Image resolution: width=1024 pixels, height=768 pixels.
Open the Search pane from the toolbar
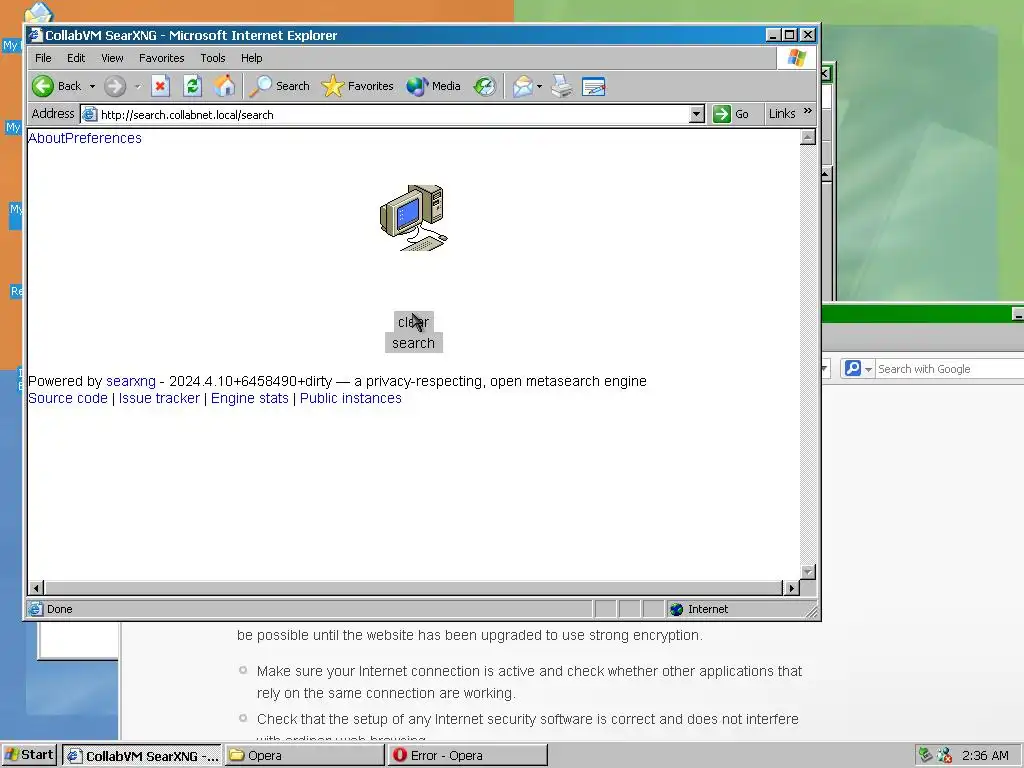(280, 86)
